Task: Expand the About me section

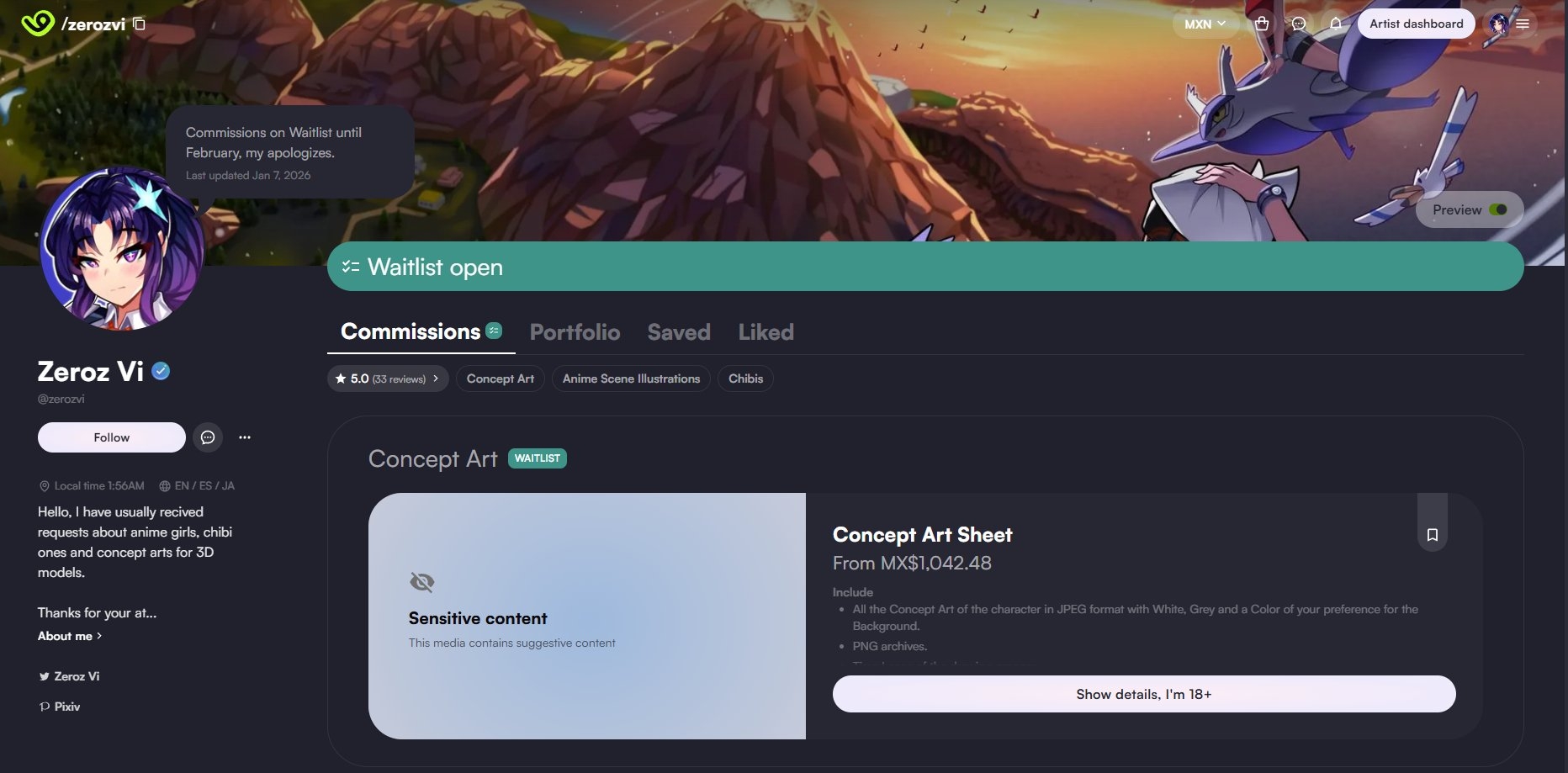Action: point(70,636)
